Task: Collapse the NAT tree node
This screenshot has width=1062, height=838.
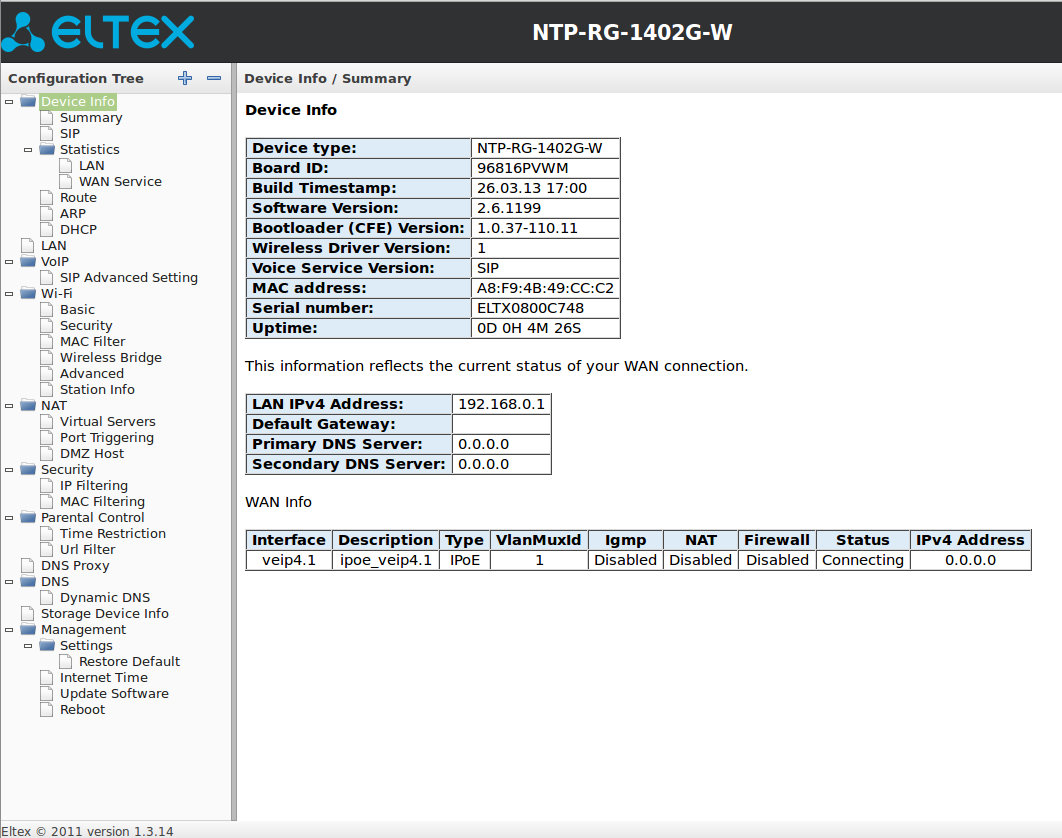Action: click(9, 406)
